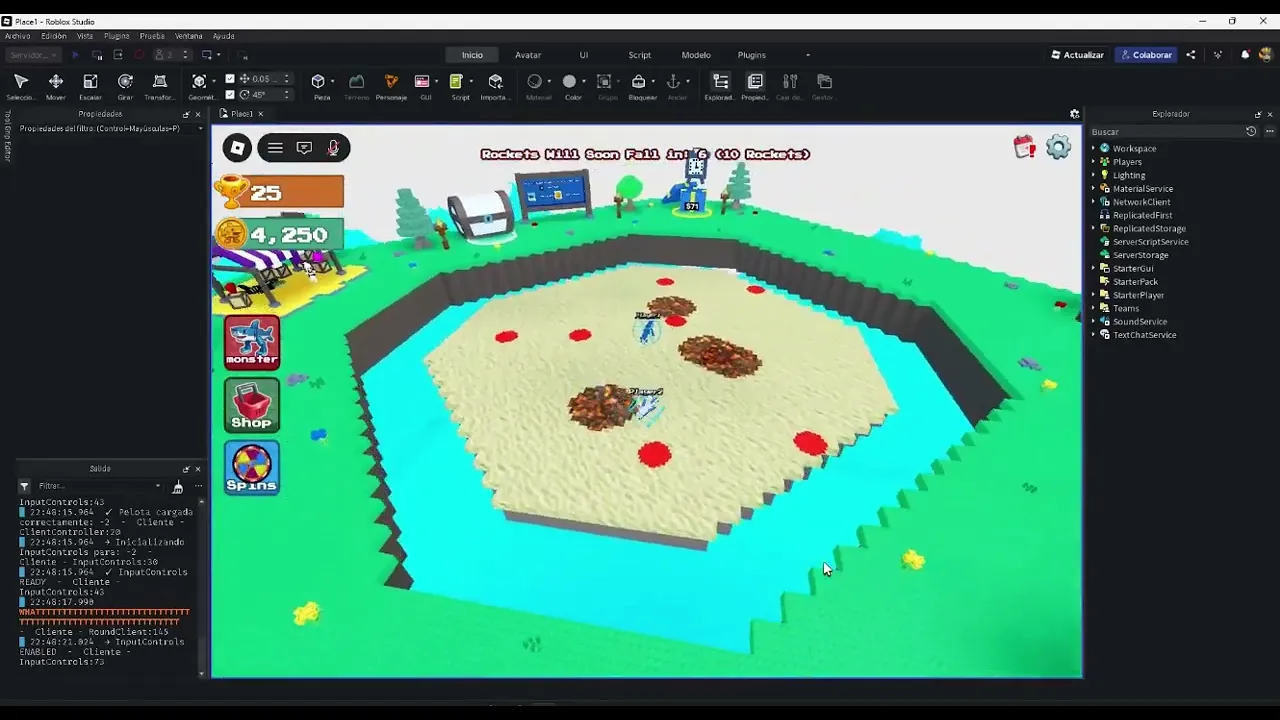Open the Color picker tool

570,86
